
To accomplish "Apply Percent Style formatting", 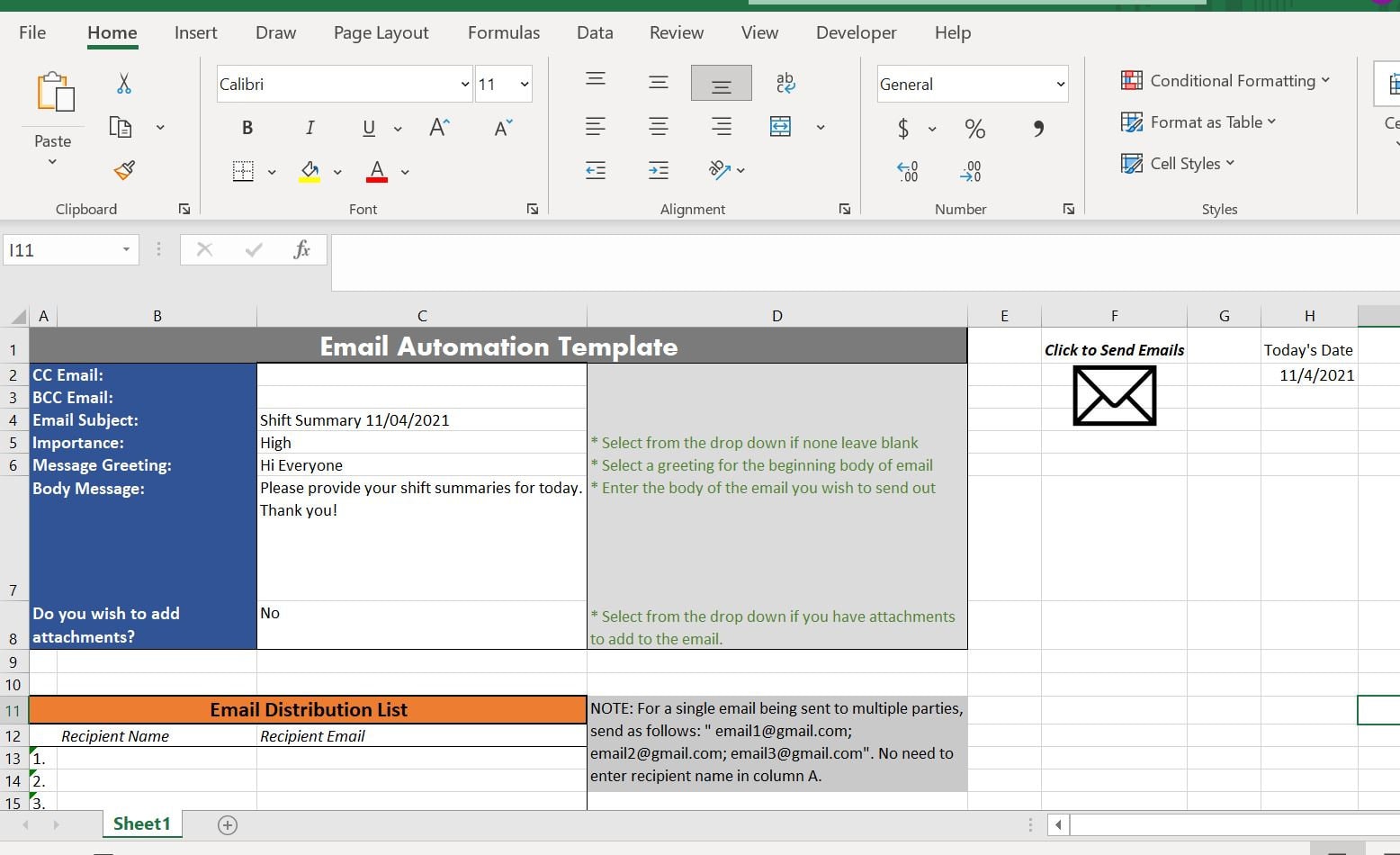I will coord(974,129).
